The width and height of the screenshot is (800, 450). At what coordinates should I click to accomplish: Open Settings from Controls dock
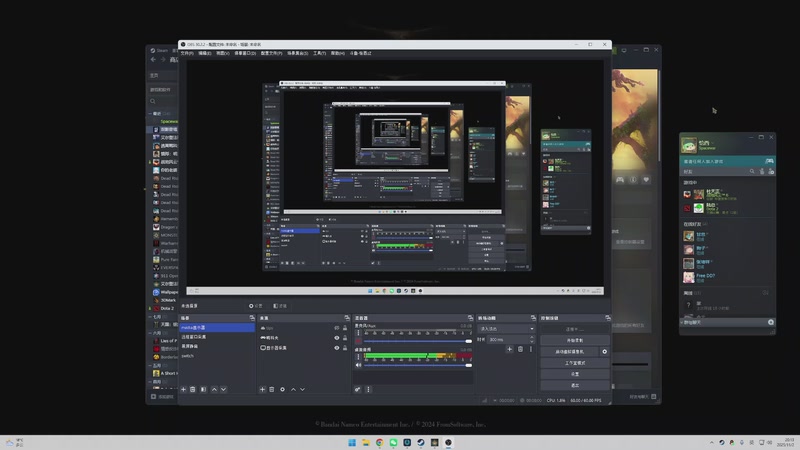(x=574, y=374)
